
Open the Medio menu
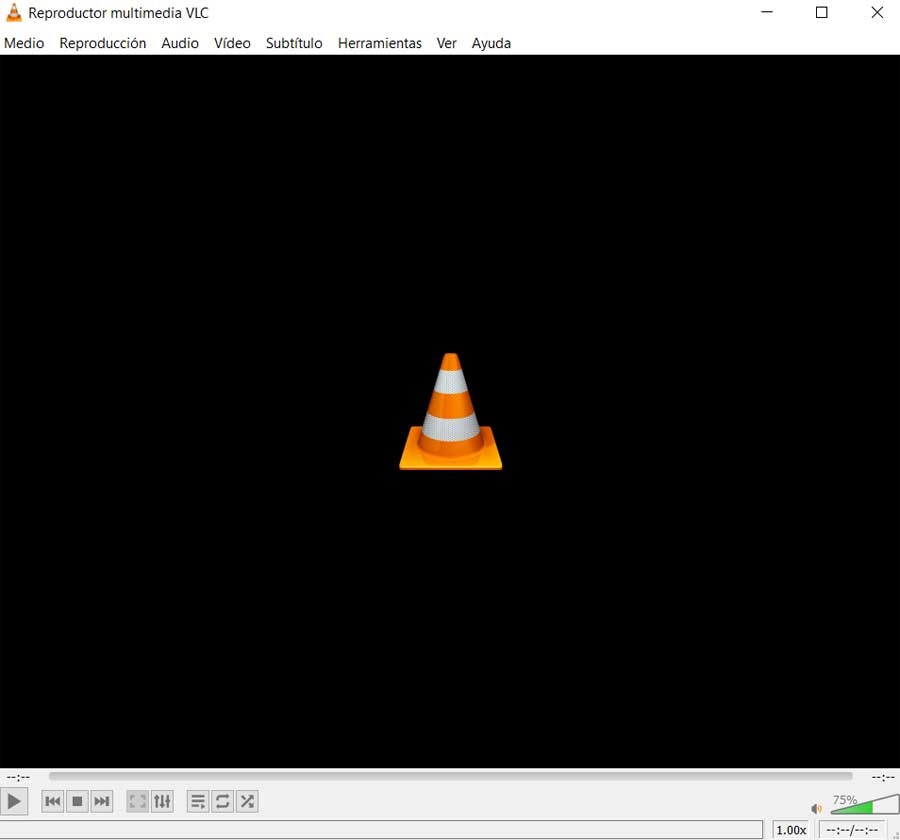pos(24,43)
